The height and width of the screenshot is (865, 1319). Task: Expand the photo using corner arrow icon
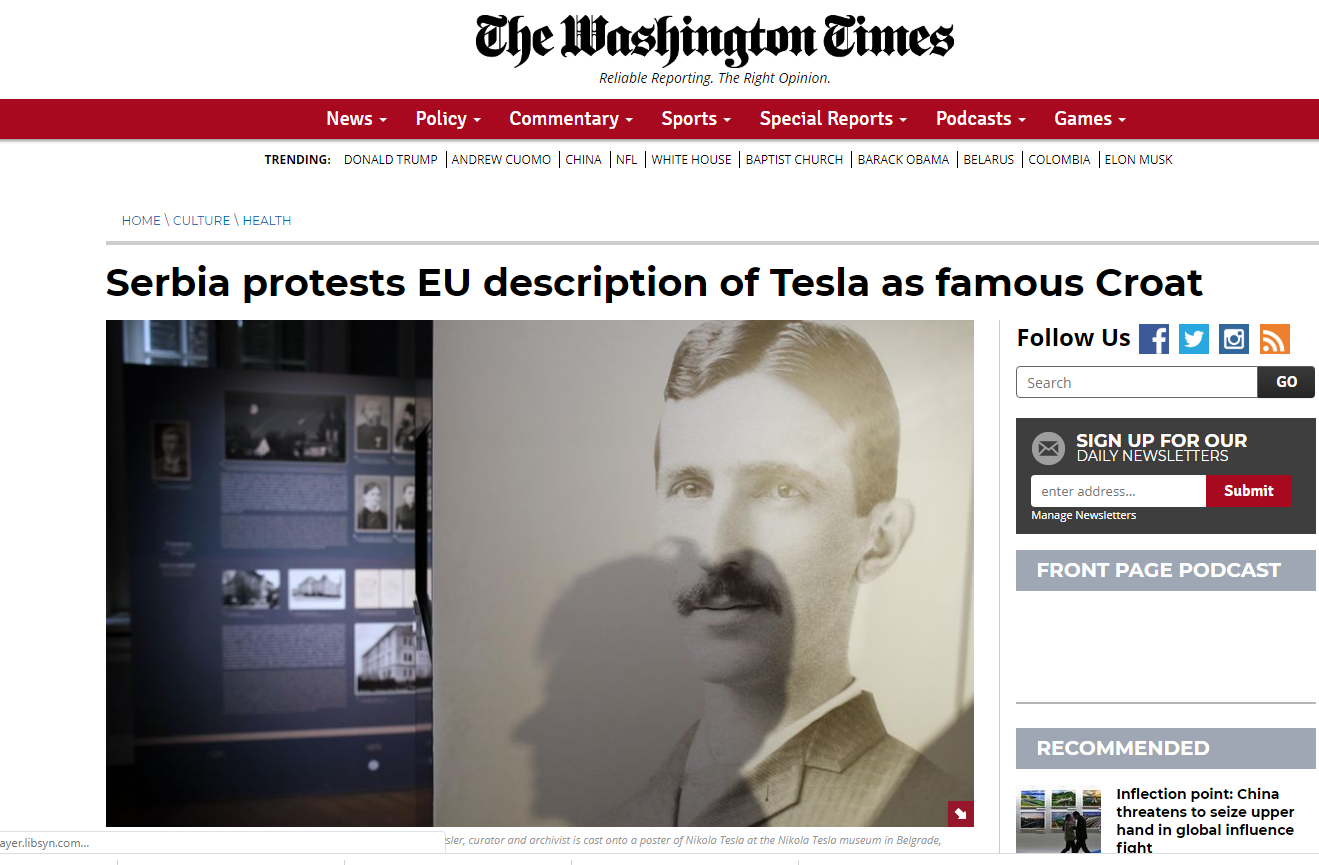pyautogui.click(x=960, y=814)
